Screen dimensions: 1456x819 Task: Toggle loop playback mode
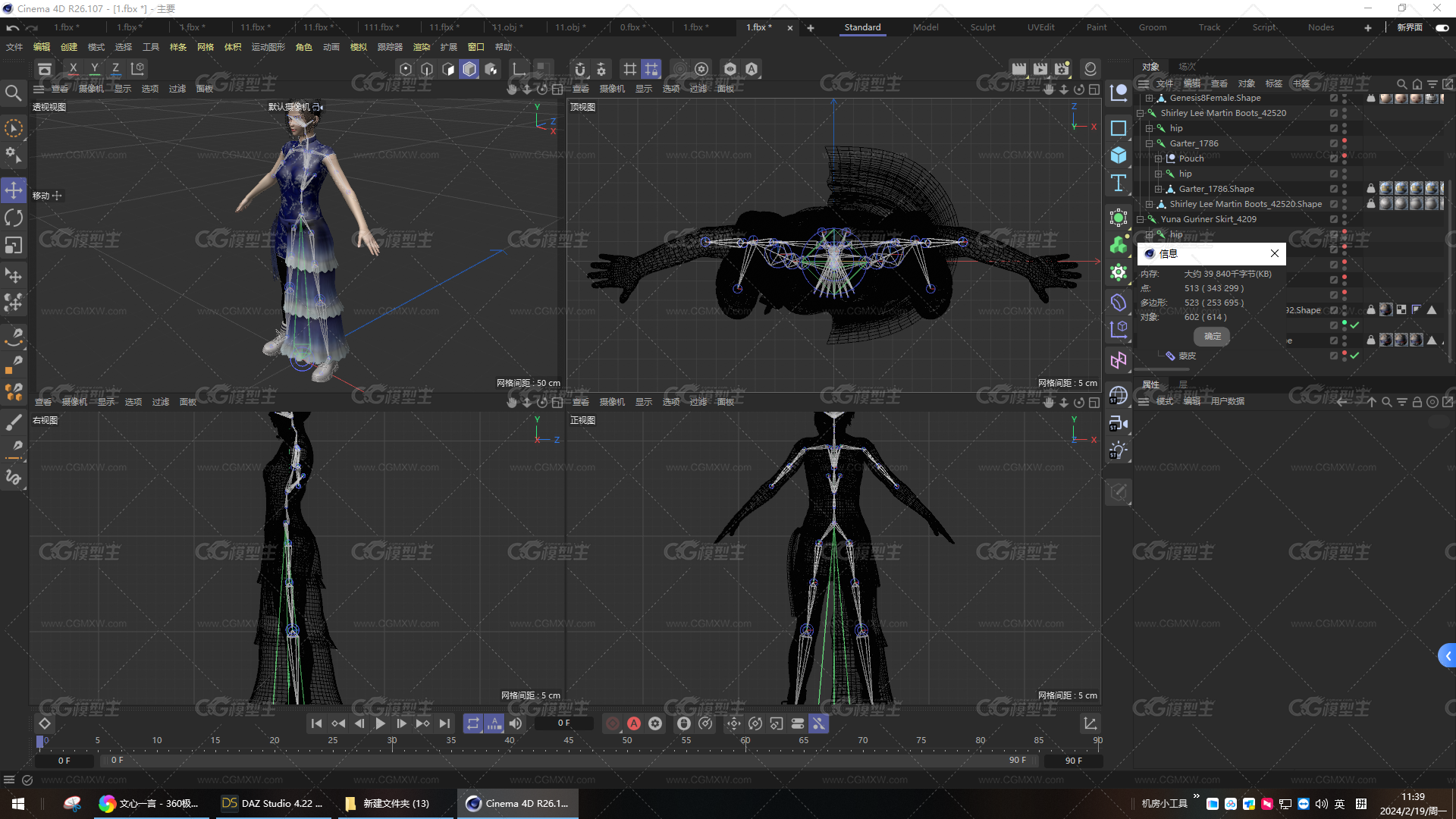coord(472,723)
